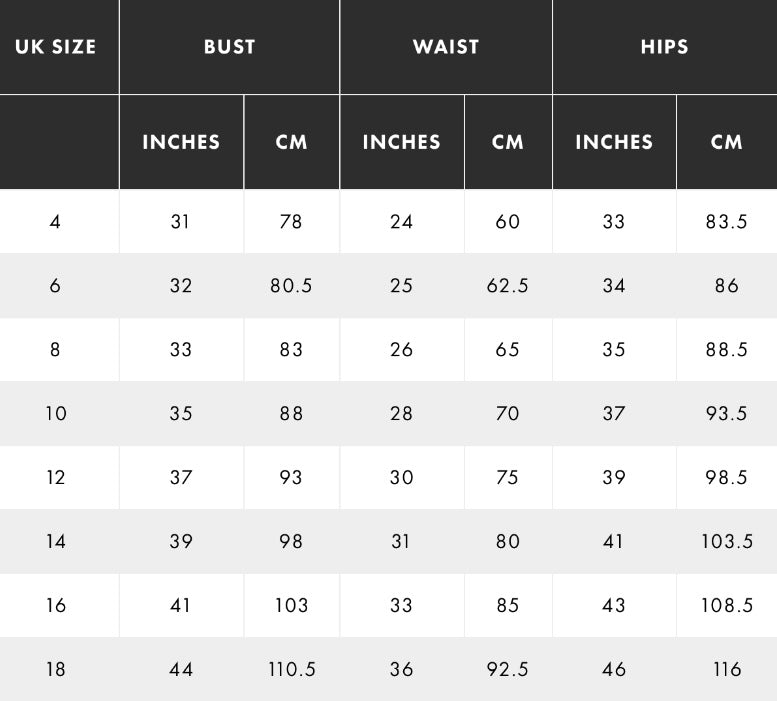Select bust CM value 80.5
Viewport: 777px width, 701px height.
pyautogui.click(x=291, y=285)
